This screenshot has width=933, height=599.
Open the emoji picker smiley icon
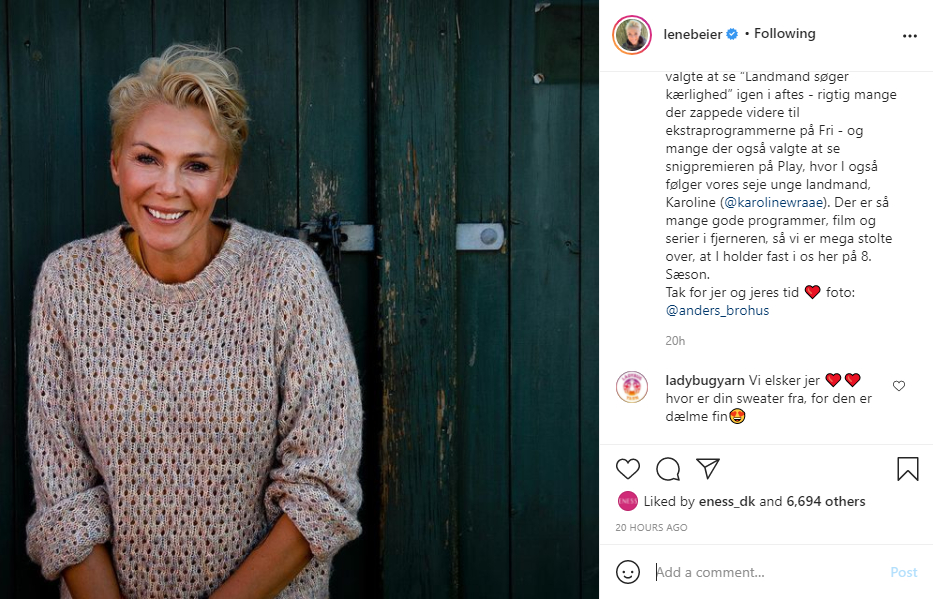pos(627,572)
